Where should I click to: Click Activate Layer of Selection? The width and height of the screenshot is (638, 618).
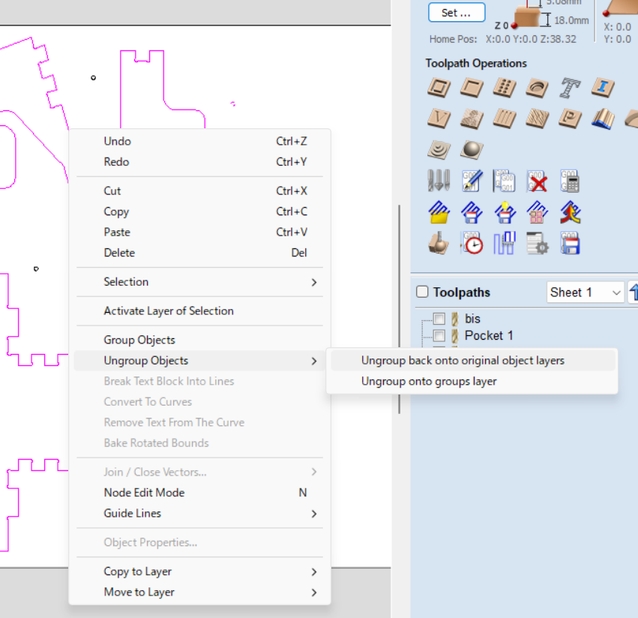pos(199,311)
